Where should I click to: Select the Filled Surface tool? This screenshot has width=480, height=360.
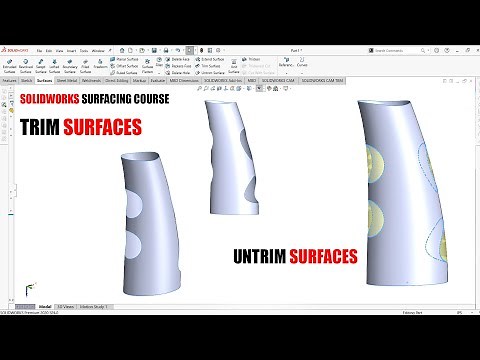point(85,66)
